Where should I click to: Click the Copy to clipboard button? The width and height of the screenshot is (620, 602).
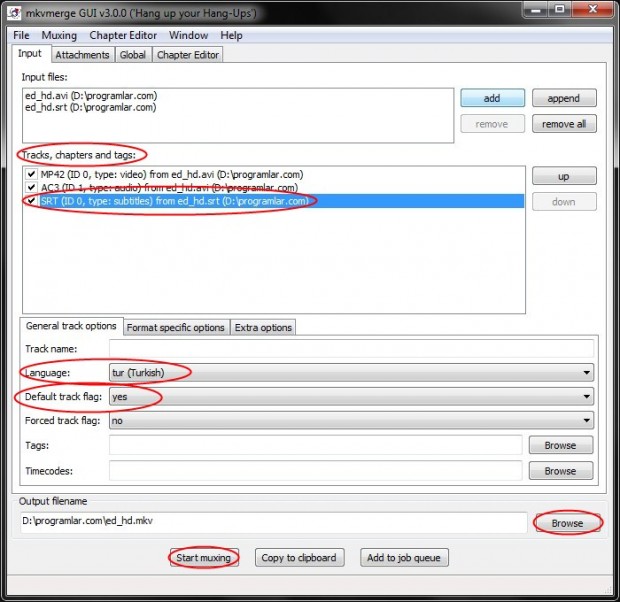[x=299, y=558]
